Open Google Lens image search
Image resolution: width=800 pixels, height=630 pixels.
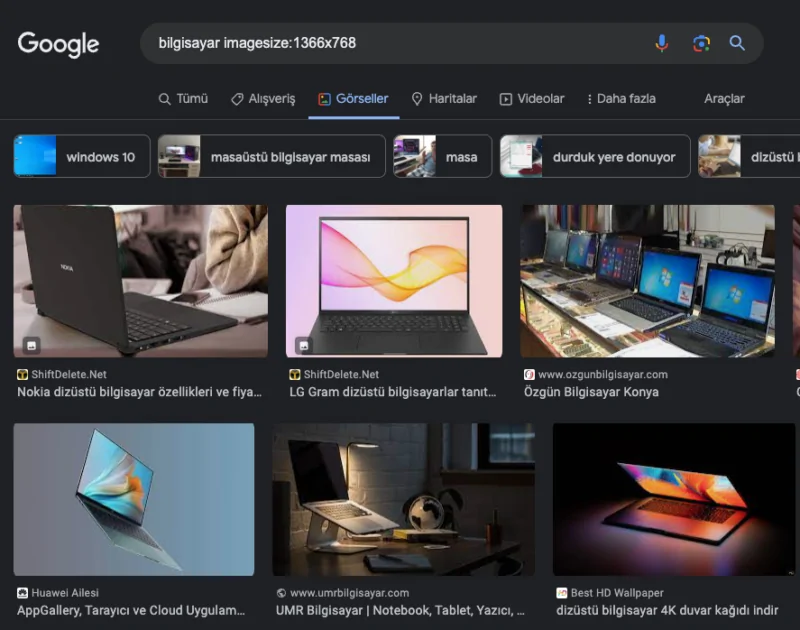[x=702, y=43]
